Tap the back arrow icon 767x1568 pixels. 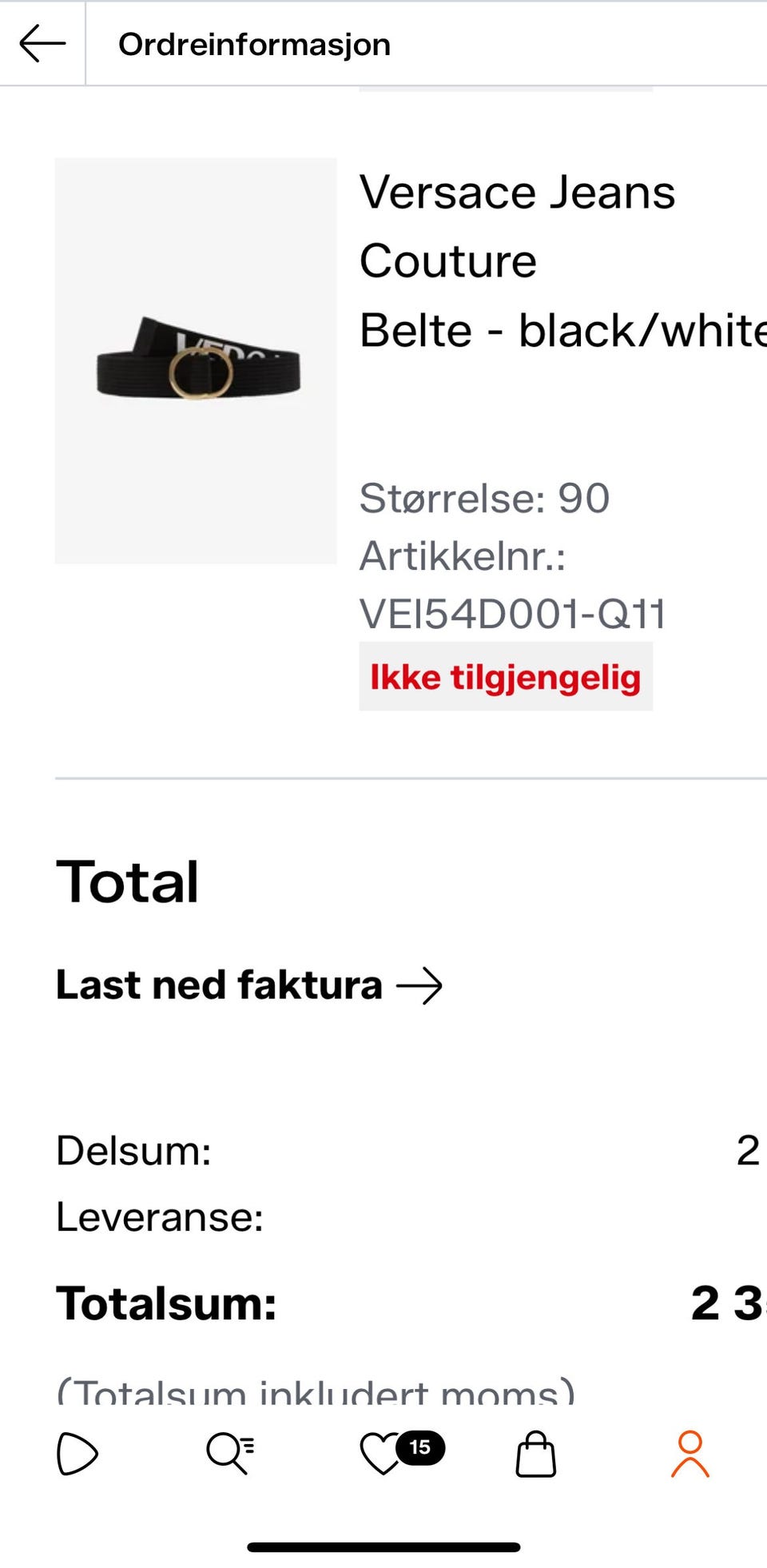point(42,43)
